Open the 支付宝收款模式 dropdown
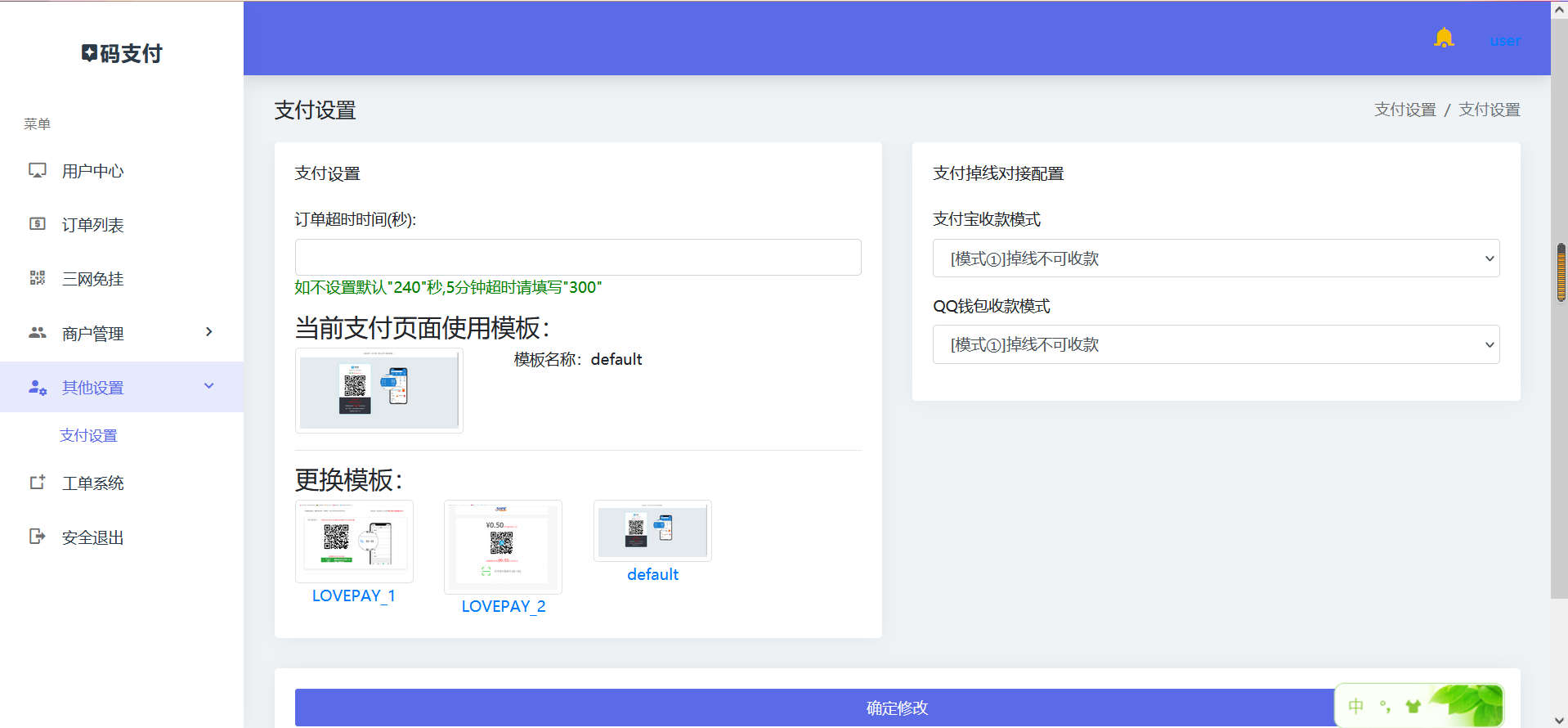The image size is (1568, 728). [1216, 258]
